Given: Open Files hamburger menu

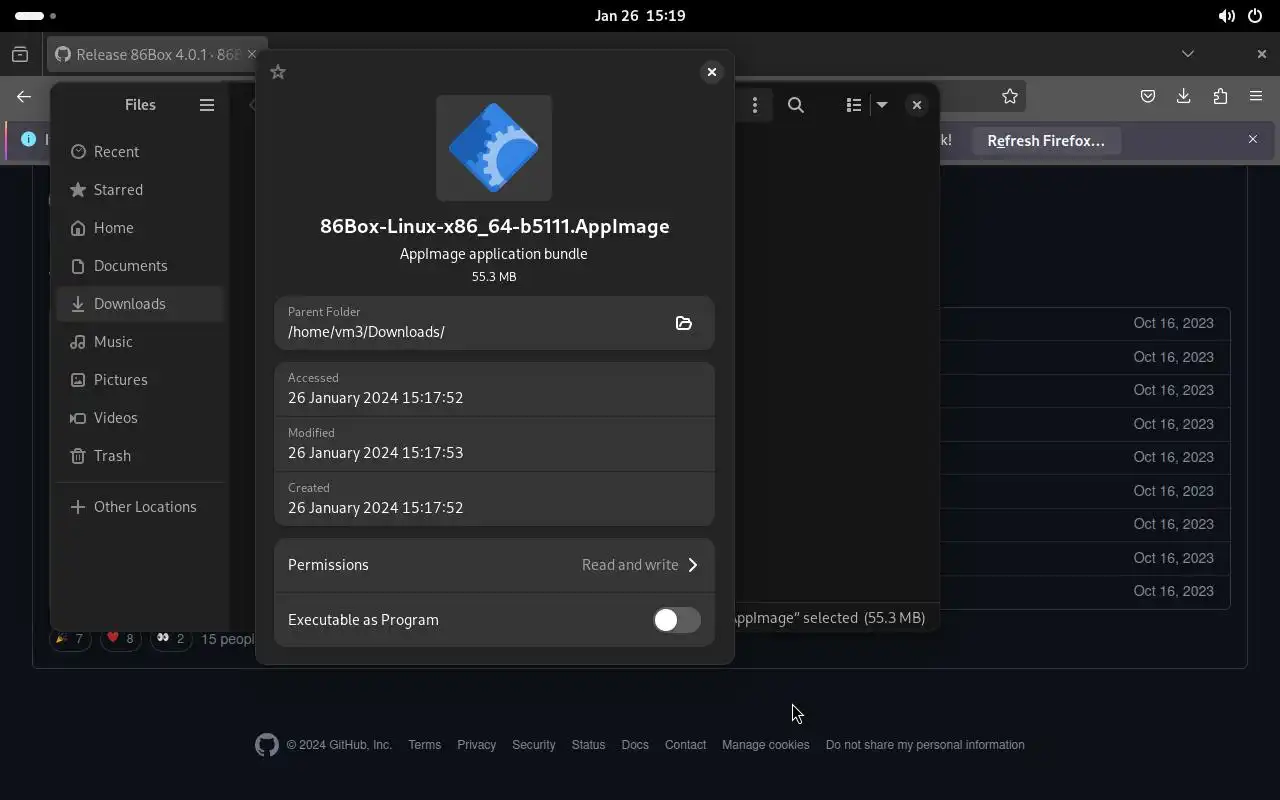Looking at the screenshot, I should point(207,105).
